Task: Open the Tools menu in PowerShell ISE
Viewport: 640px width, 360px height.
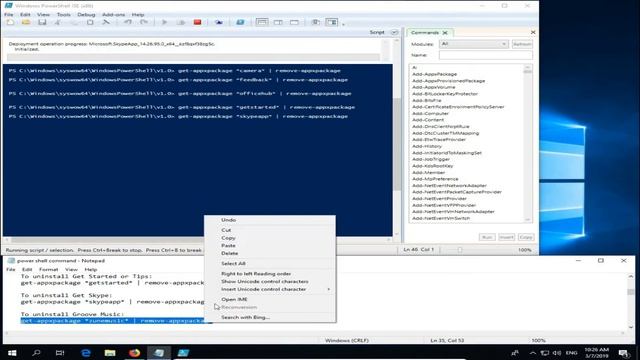Action: [x=63, y=14]
